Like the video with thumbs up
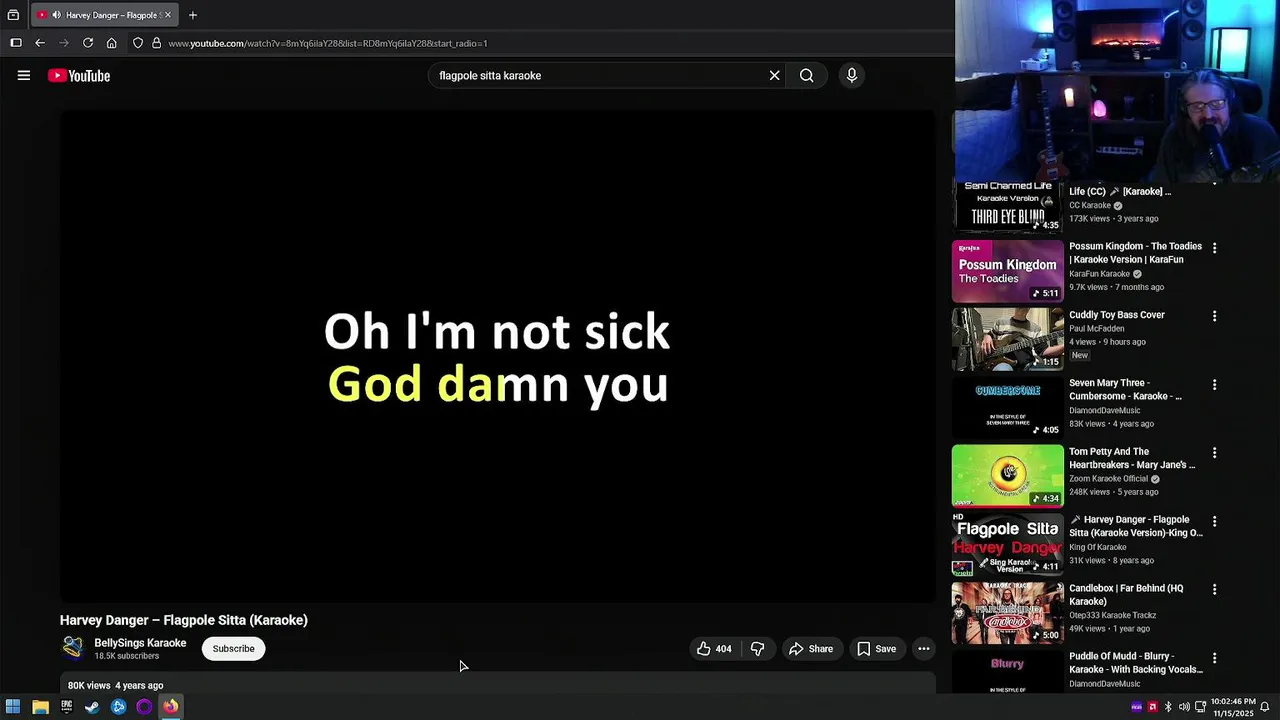This screenshot has width=1280, height=720. [715, 649]
